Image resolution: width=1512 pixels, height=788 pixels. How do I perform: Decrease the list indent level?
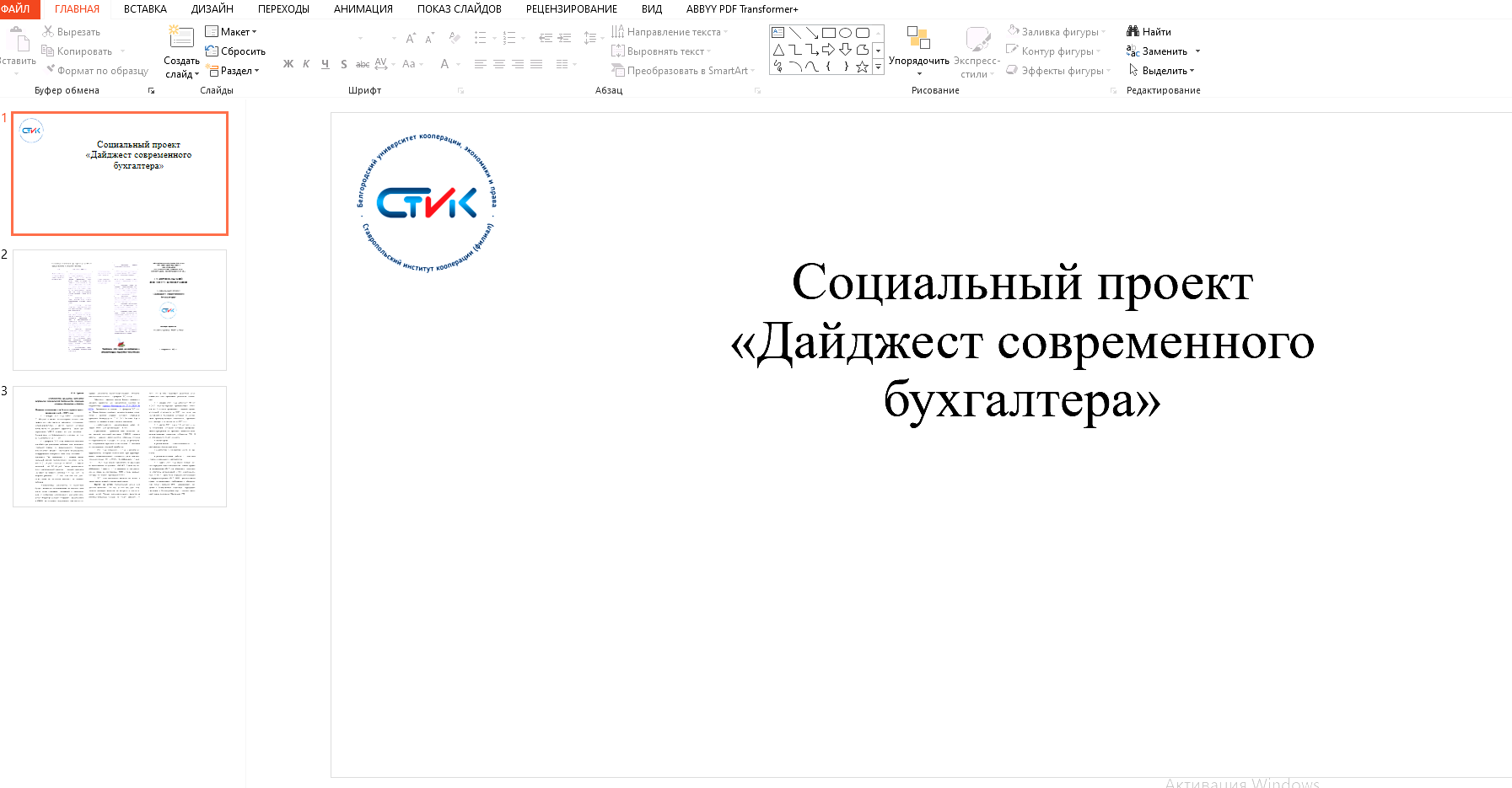[x=546, y=38]
